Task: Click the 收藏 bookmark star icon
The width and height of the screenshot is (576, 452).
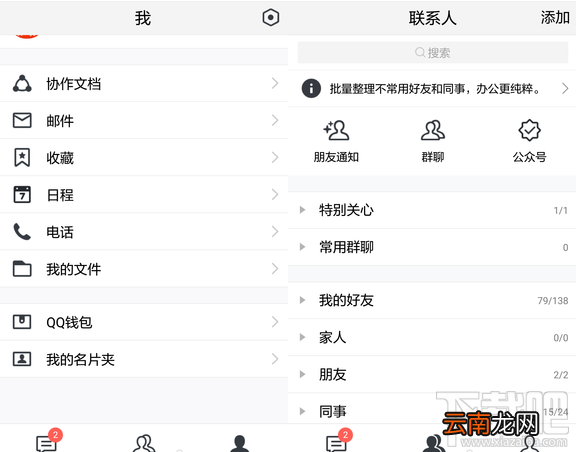Action: point(22,157)
